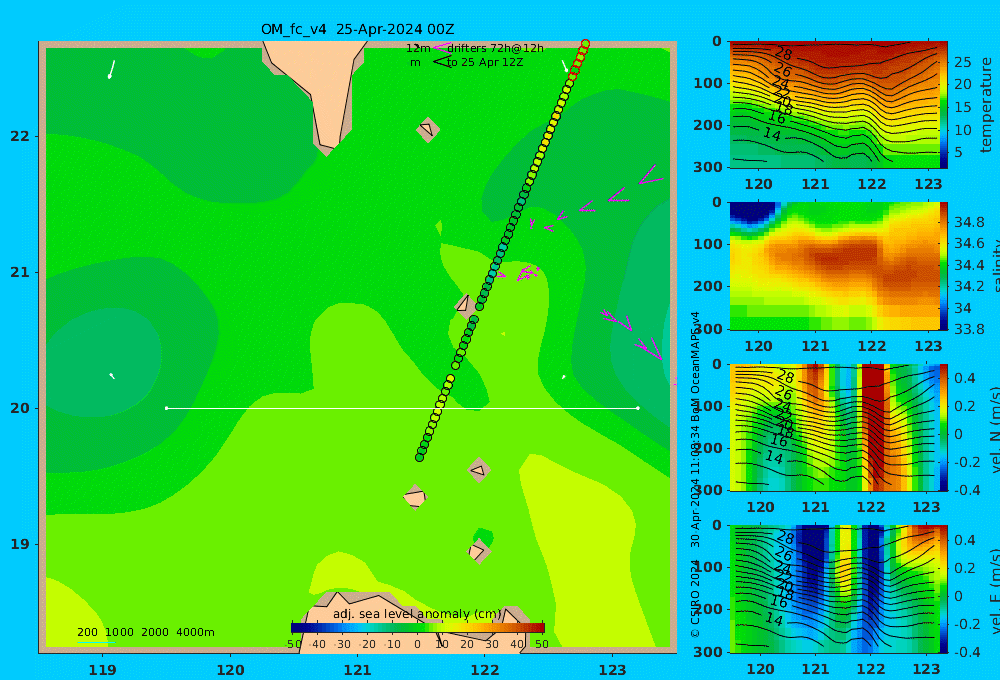Click the 'temperature' axis label

[986, 105]
